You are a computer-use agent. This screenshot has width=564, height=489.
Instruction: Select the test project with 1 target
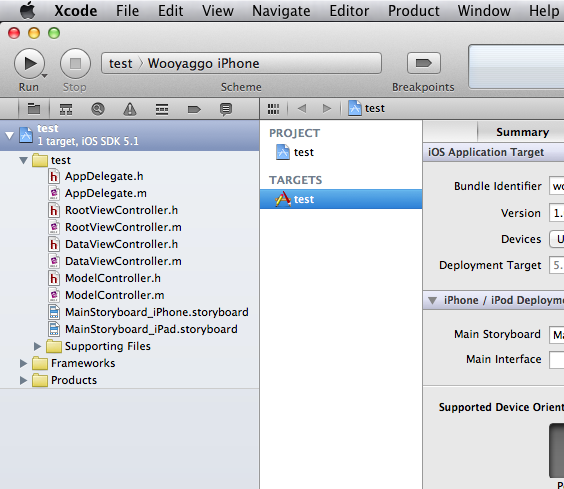tap(129, 135)
